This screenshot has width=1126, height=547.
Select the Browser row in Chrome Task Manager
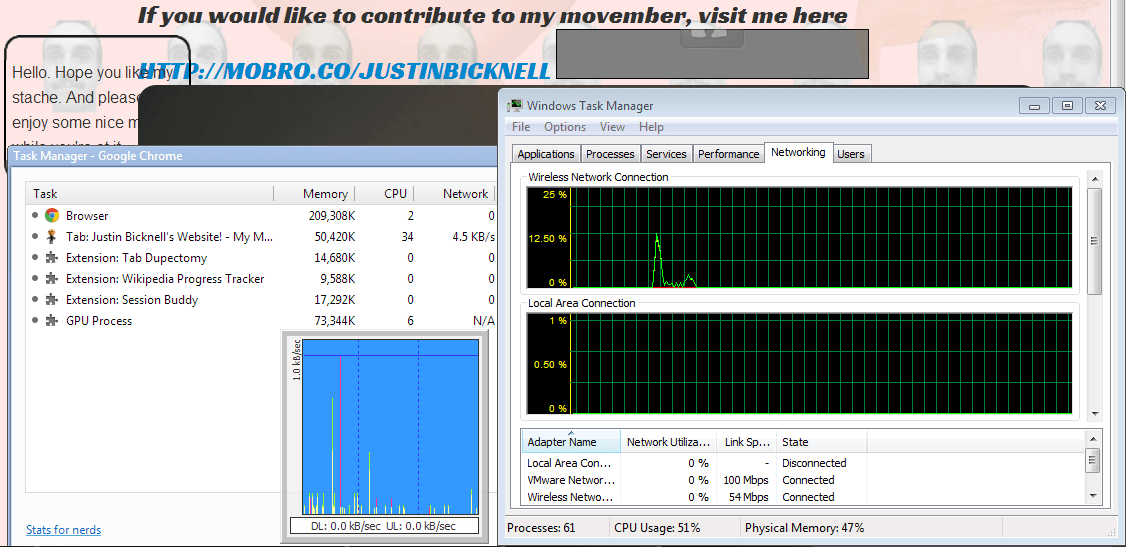tap(261, 215)
